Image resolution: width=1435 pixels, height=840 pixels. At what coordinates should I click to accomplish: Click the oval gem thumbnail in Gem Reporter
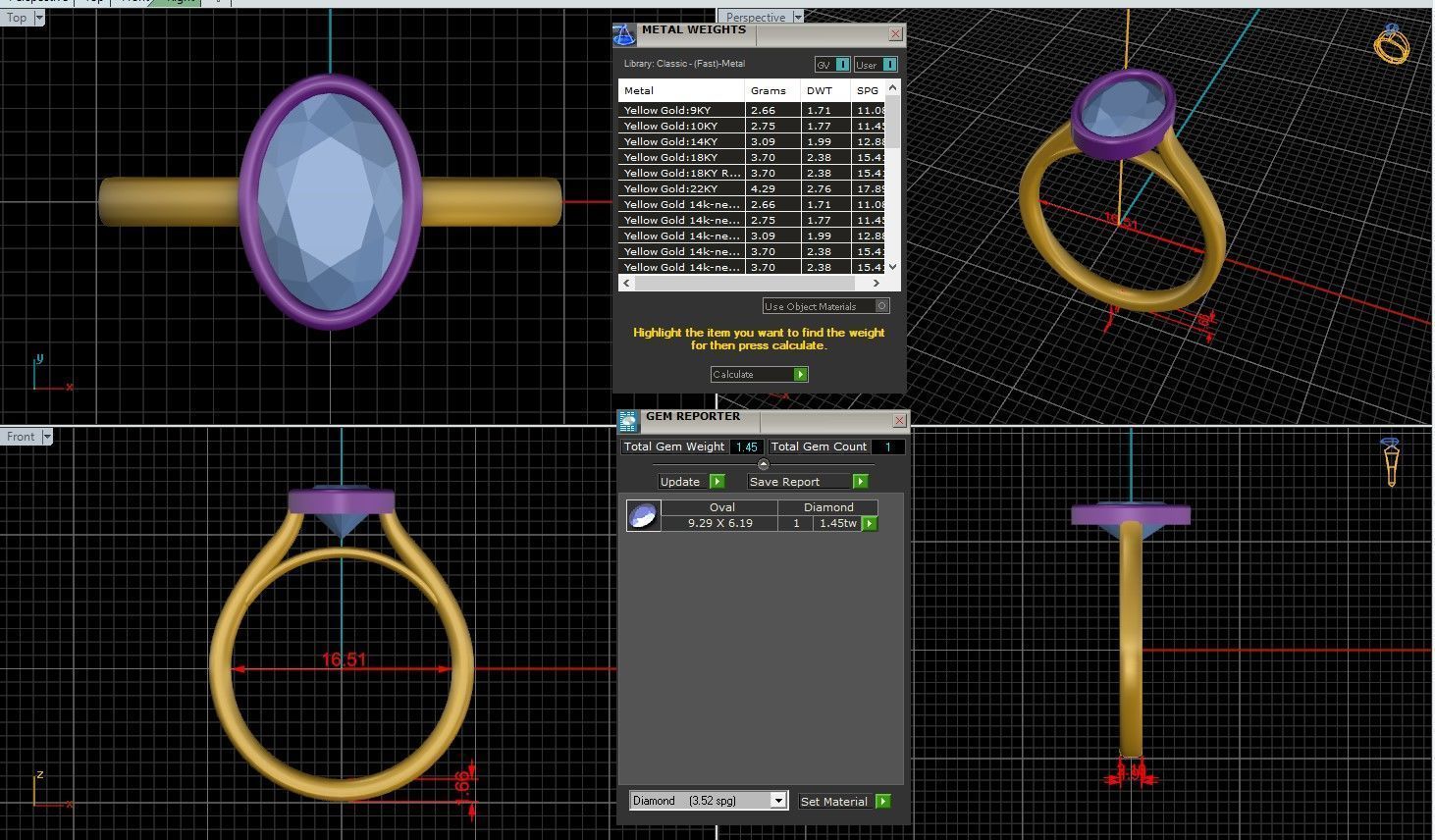[x=644, y=515]
